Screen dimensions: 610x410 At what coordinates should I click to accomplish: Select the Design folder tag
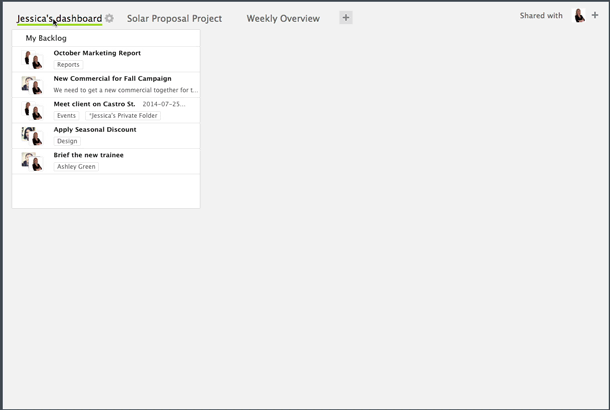tap(67, 141)
